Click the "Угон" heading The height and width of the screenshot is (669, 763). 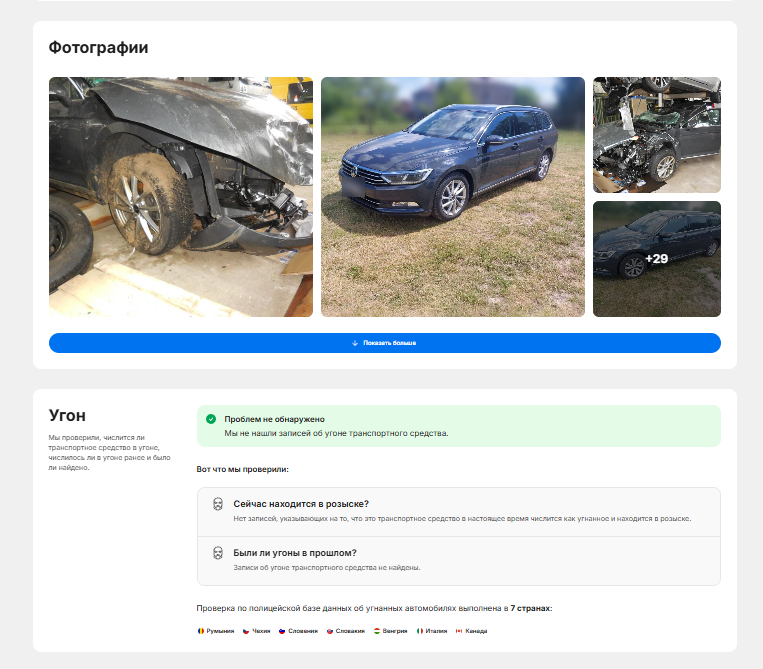67,416
